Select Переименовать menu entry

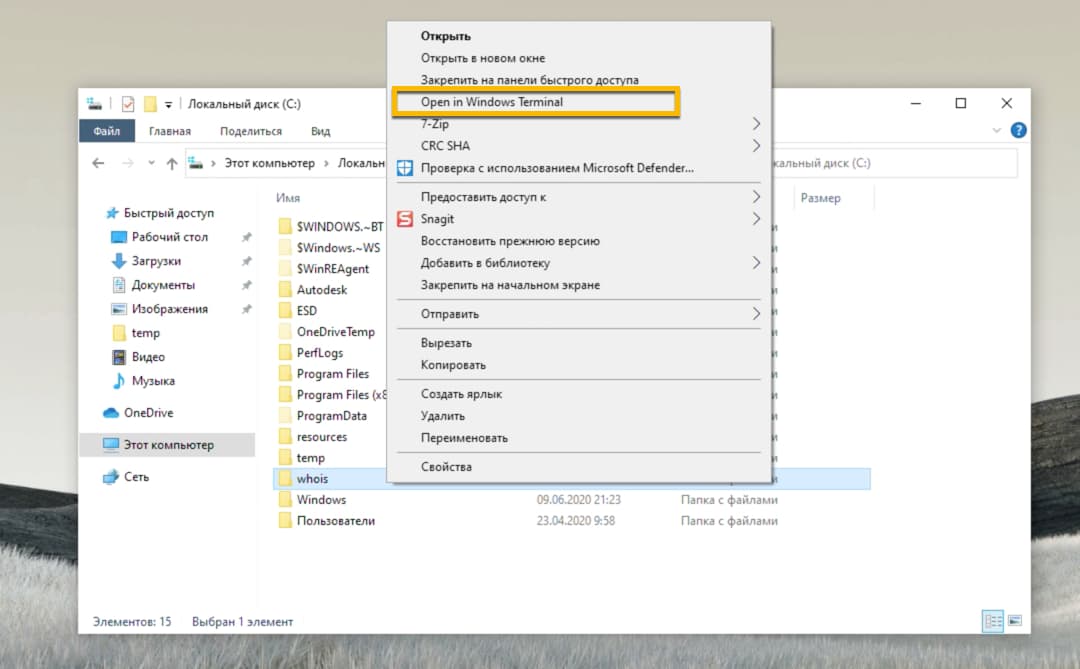click(x=464, y=438)
